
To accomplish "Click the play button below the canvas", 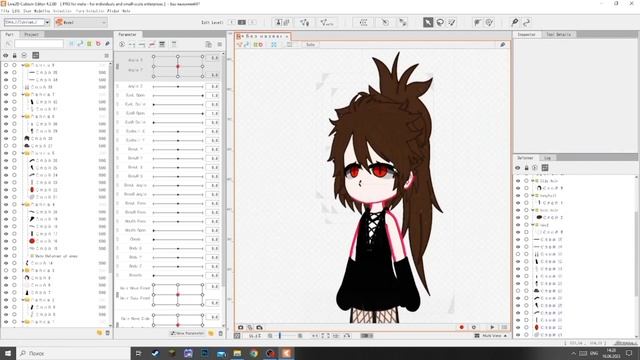I will pos(492,327).
